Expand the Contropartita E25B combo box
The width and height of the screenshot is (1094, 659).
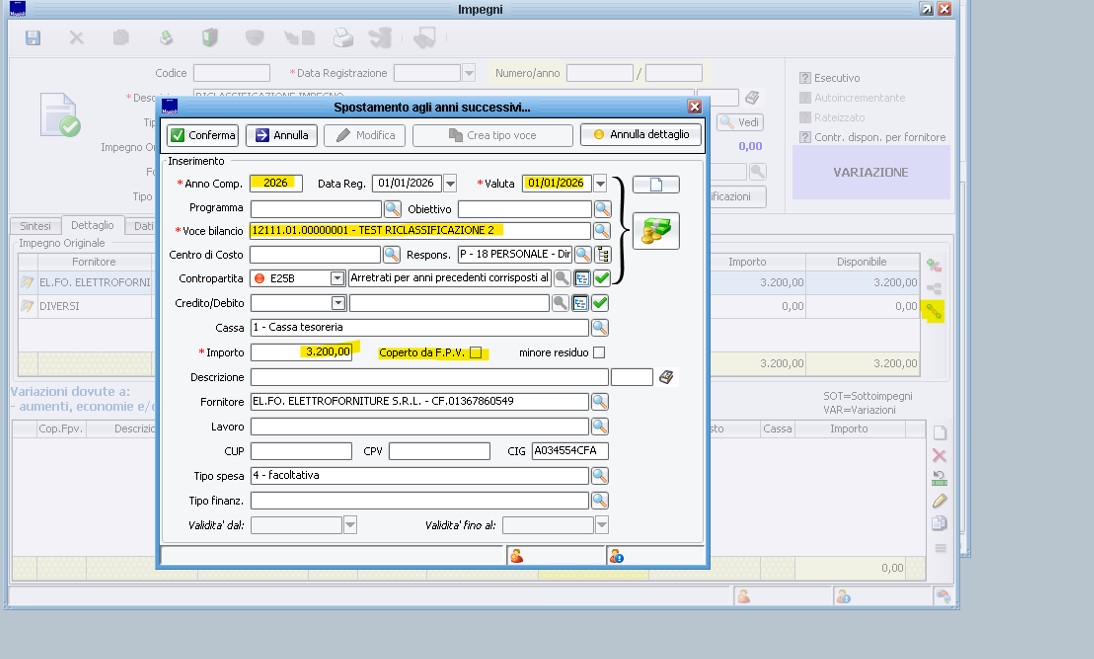(x=337, y=278)
